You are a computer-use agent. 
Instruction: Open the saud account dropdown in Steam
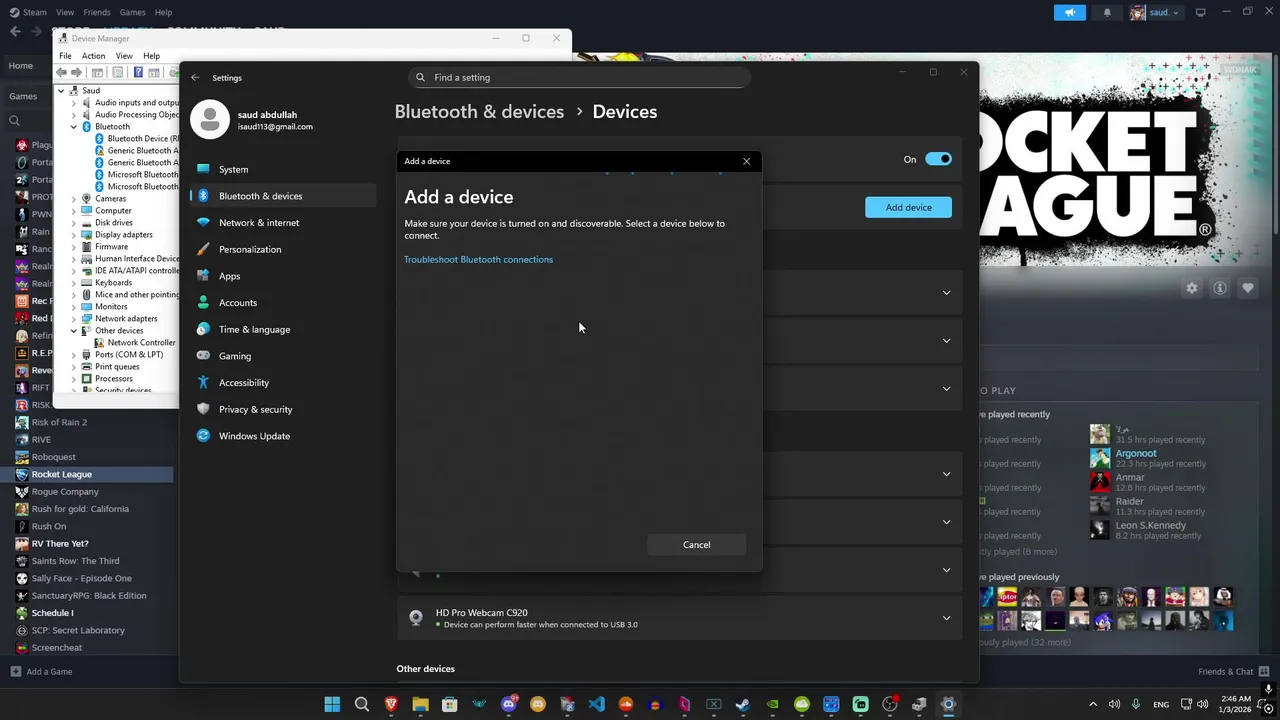pyautogui.click(x=1155, y=12)
